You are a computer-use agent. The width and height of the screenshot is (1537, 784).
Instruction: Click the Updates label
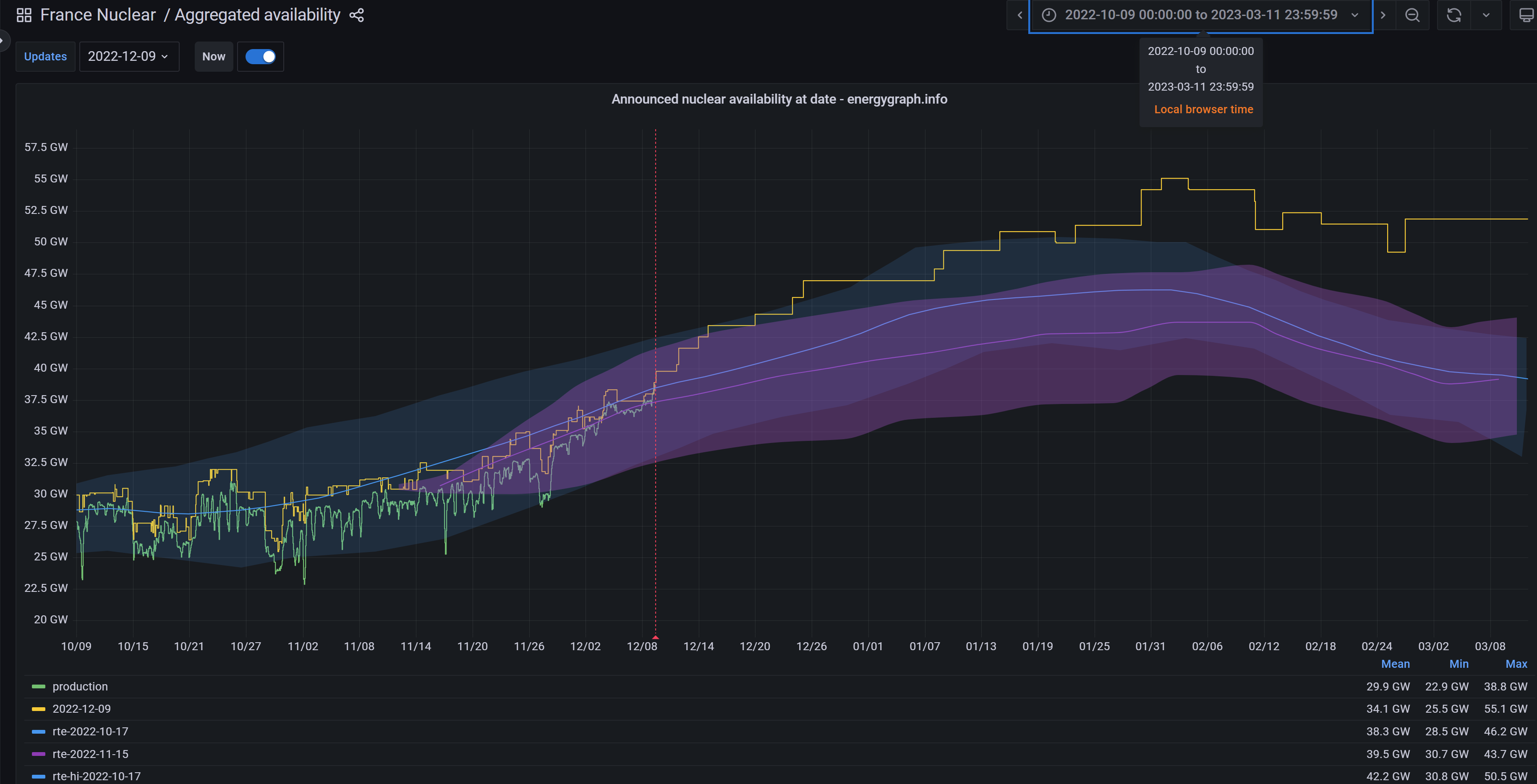45,57
